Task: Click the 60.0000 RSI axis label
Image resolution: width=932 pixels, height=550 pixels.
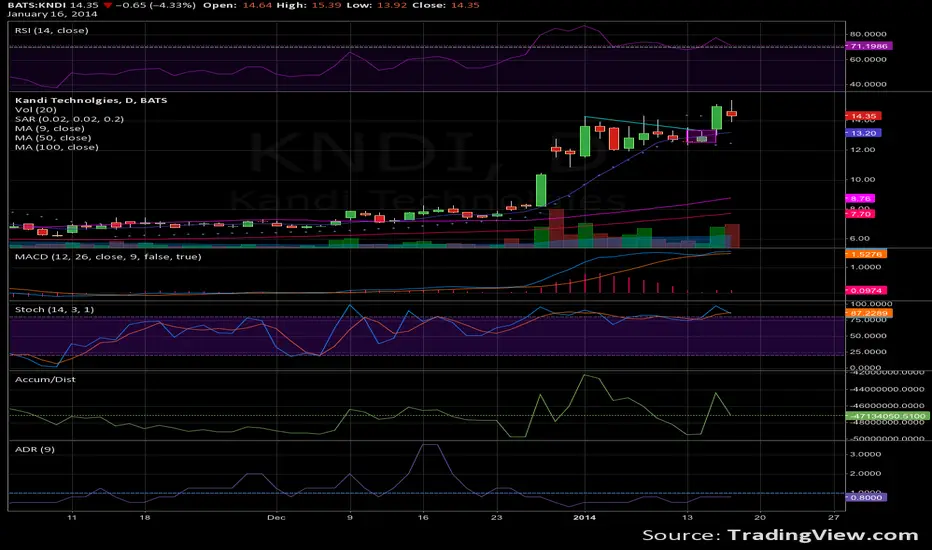Action: [x=868, y=59]
